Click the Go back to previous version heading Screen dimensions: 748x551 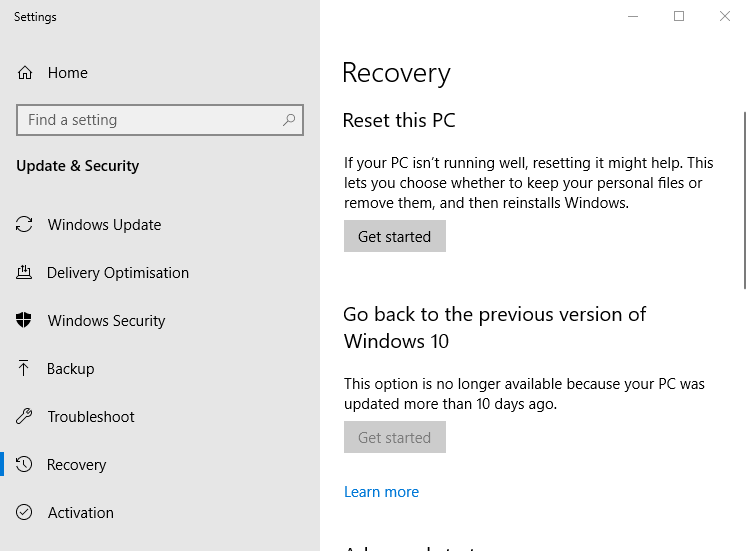494,328
